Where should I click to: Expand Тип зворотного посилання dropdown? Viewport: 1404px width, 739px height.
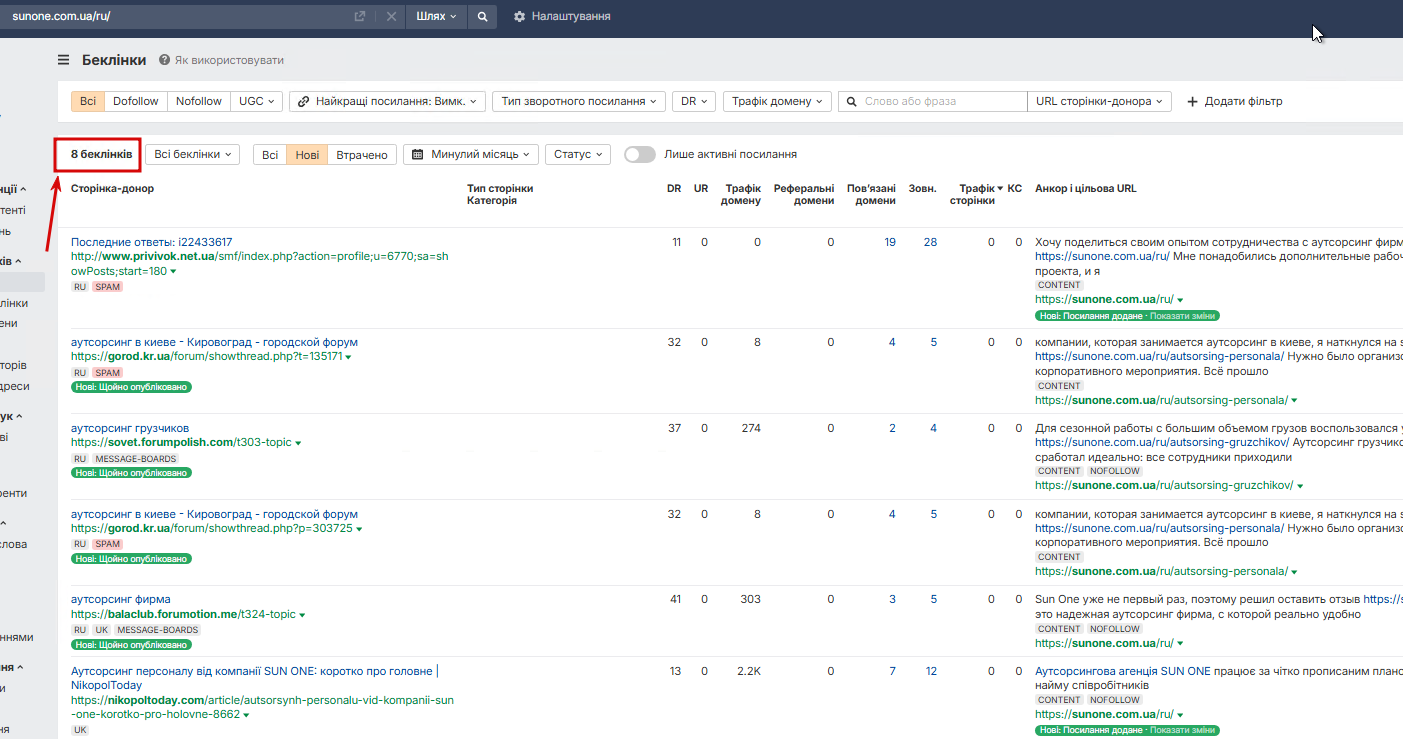coord(579,101)
